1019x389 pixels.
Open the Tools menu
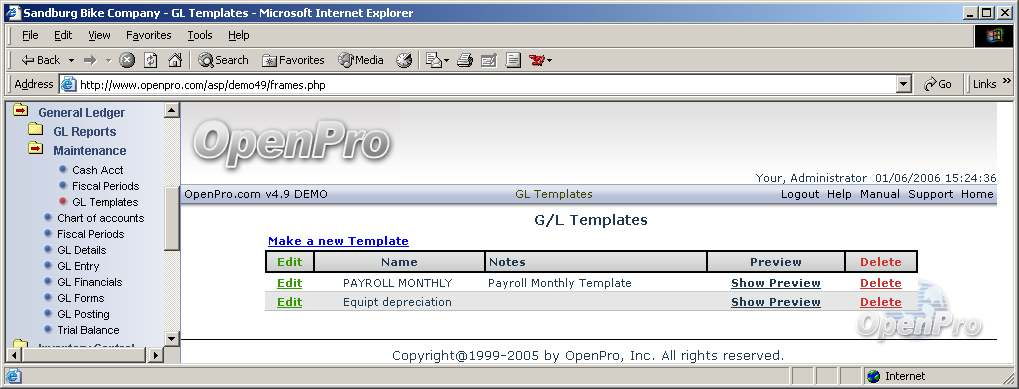pos(200,36)
